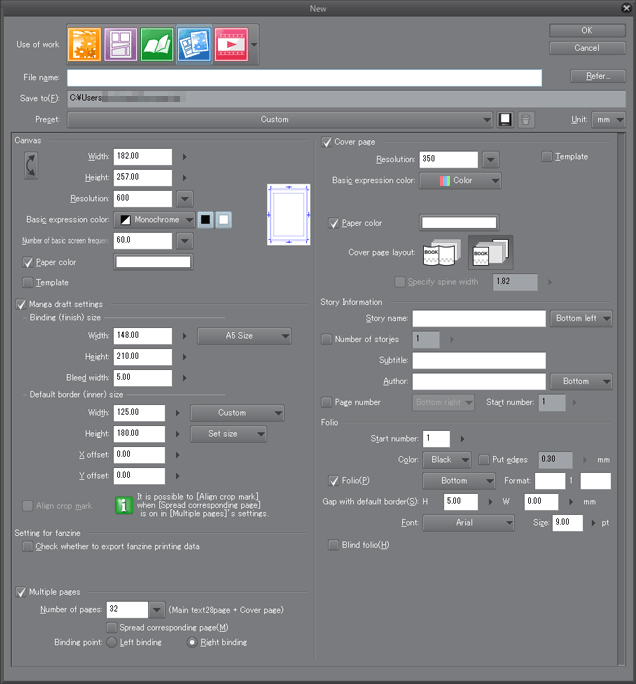The height and width of the screenshot is (684, 636).
Task: Open font Size slider arrow
Action: pyautogui.click(x=593, y=523)
